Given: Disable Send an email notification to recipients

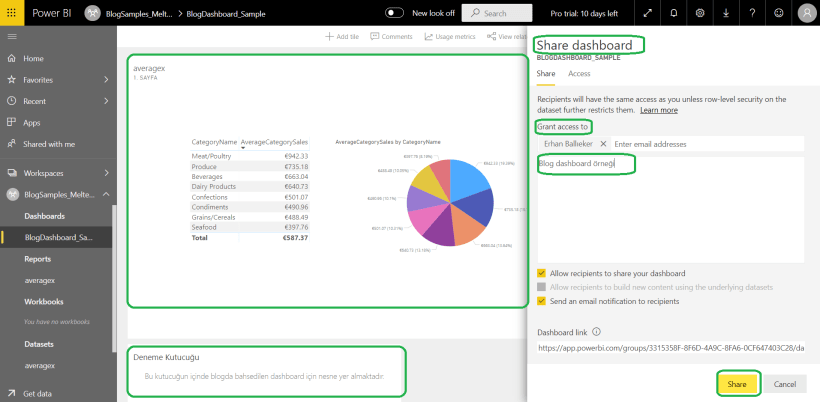Looking at the screenshot, I should (542, 300).
